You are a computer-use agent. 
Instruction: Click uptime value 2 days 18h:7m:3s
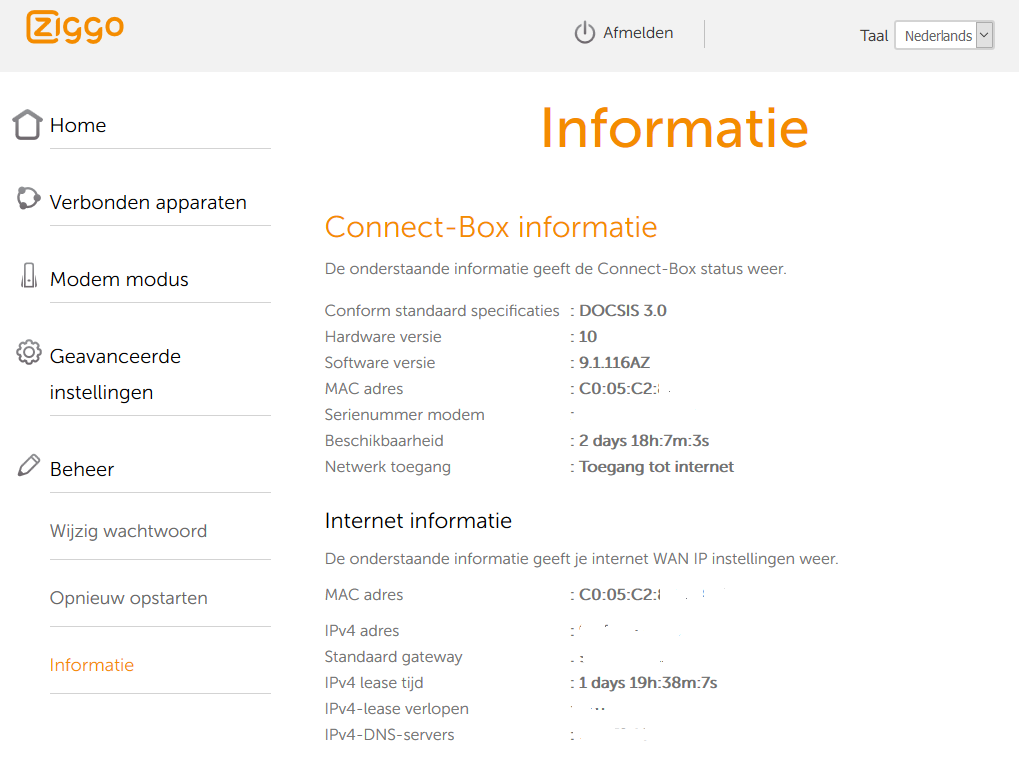pyautogui.click(x=643, y=441)
